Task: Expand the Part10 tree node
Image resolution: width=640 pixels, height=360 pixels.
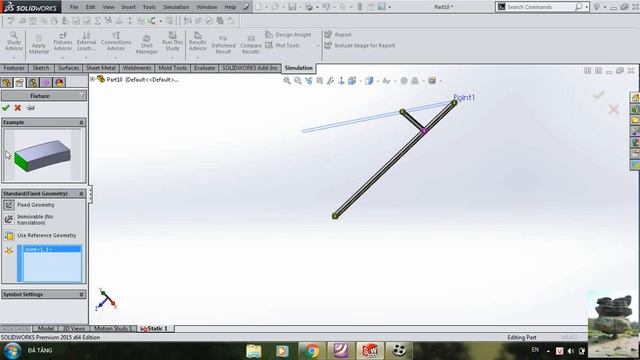Action: (x=93, y=79)
